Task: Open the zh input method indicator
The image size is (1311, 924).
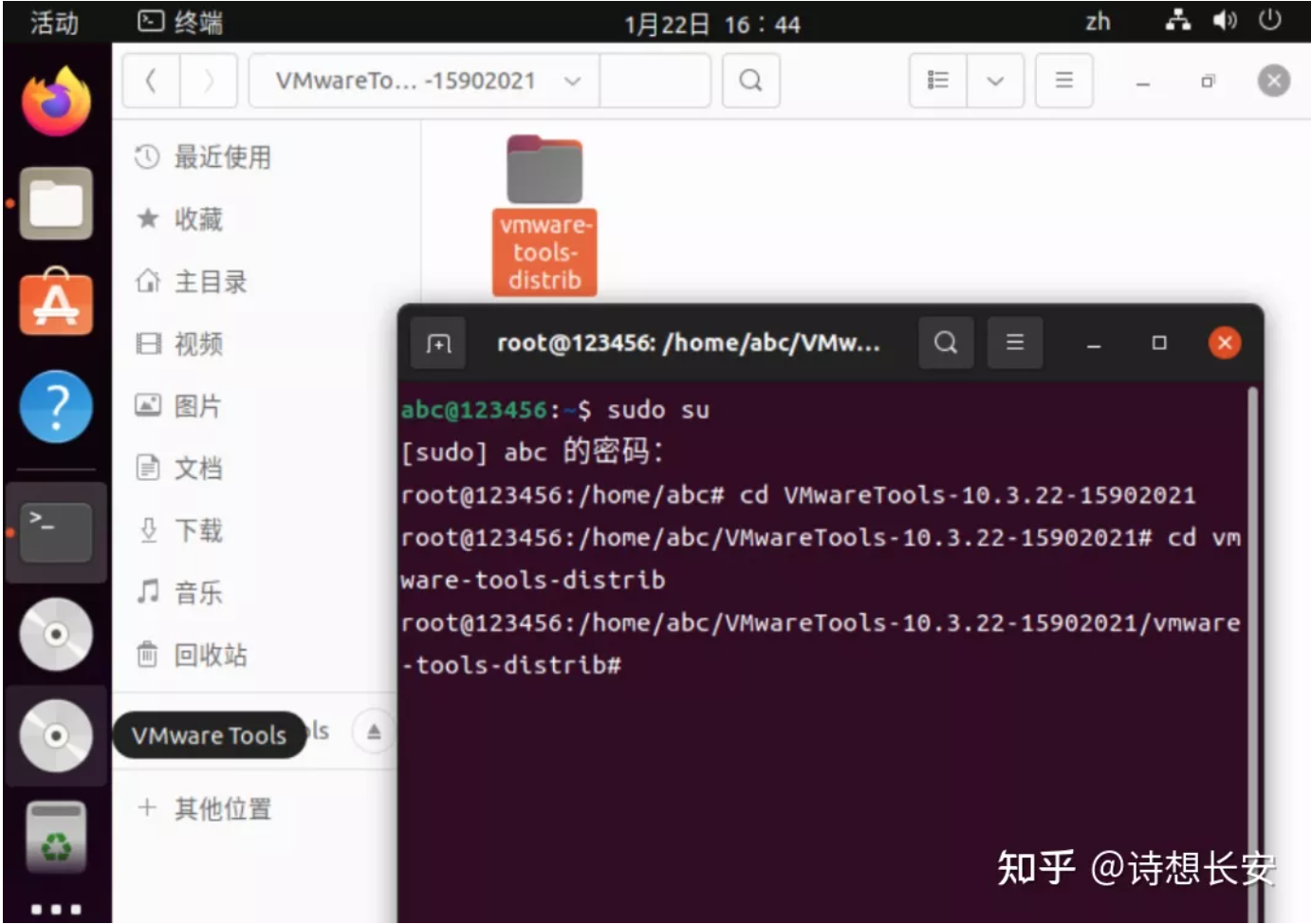Action: 1098,22
